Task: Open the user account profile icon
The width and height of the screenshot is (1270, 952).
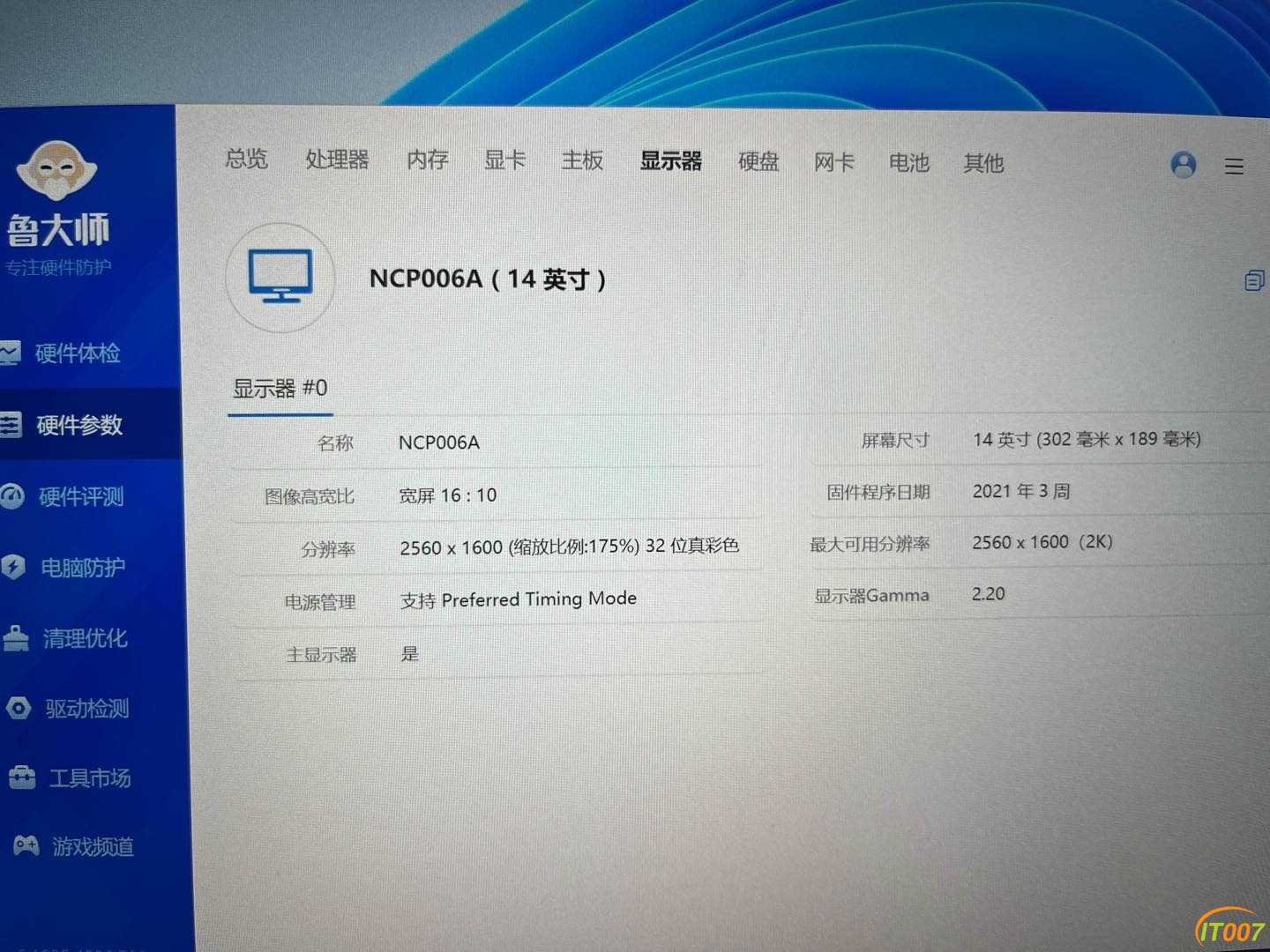Action: pyautogui.click(x=1184, y=165)
